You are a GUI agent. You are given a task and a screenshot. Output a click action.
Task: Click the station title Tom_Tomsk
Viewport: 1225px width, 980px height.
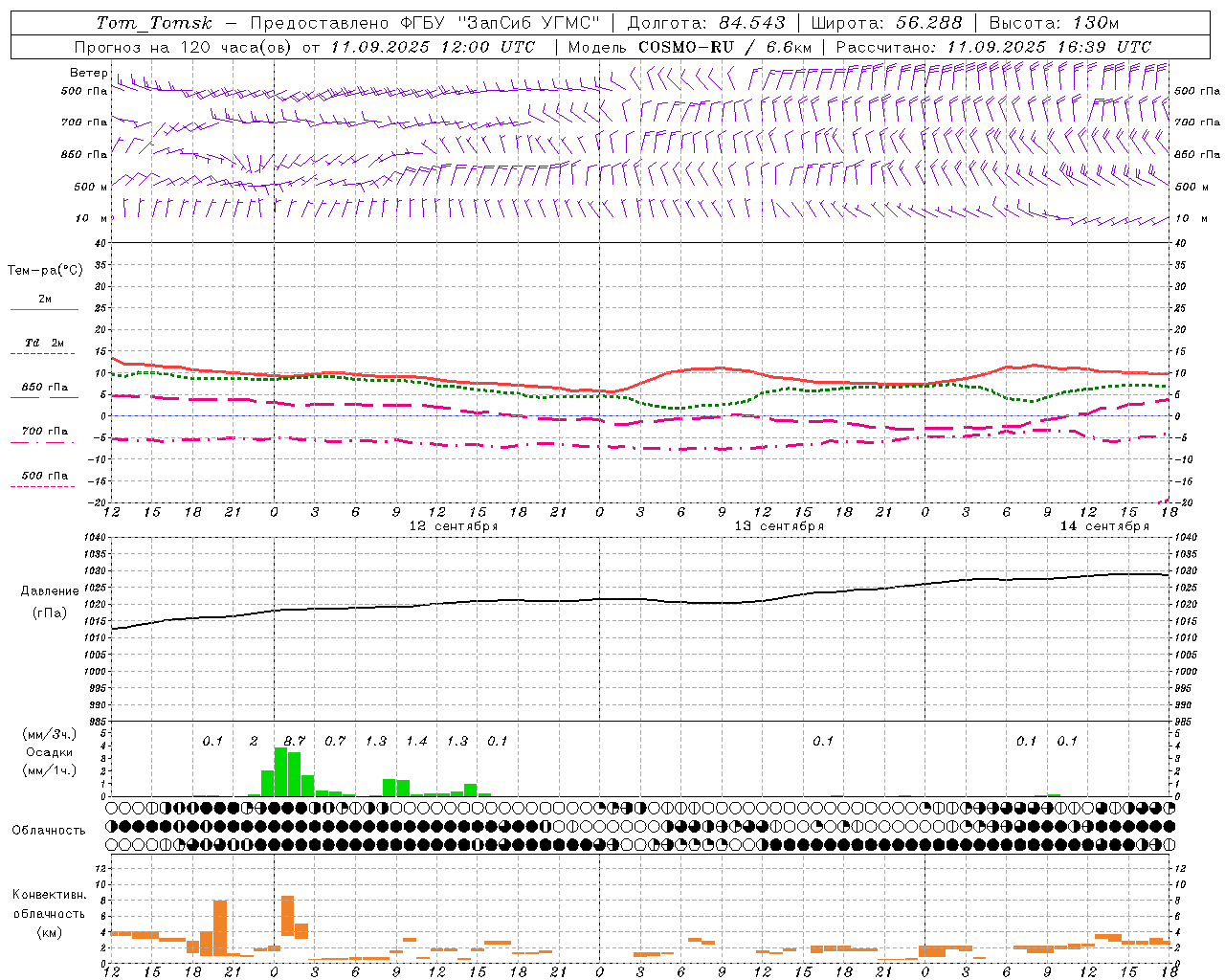coord(154,23)
